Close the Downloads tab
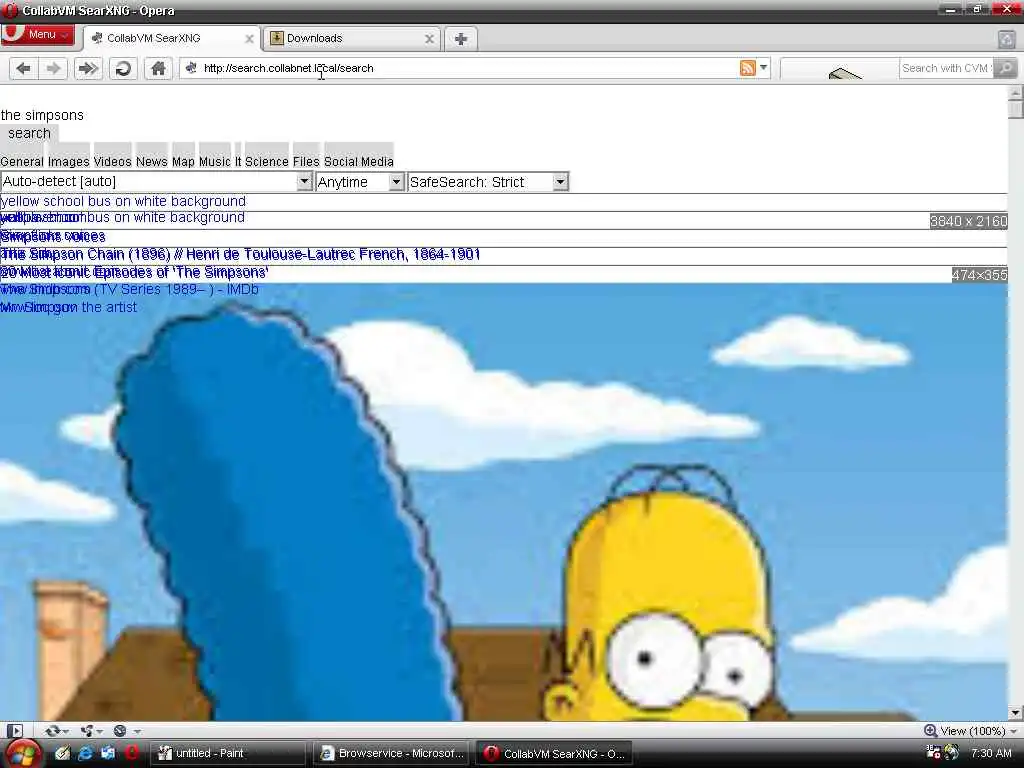Image resolution: width=1024 pixels, height=768 pixels. [x=429, y=39]
